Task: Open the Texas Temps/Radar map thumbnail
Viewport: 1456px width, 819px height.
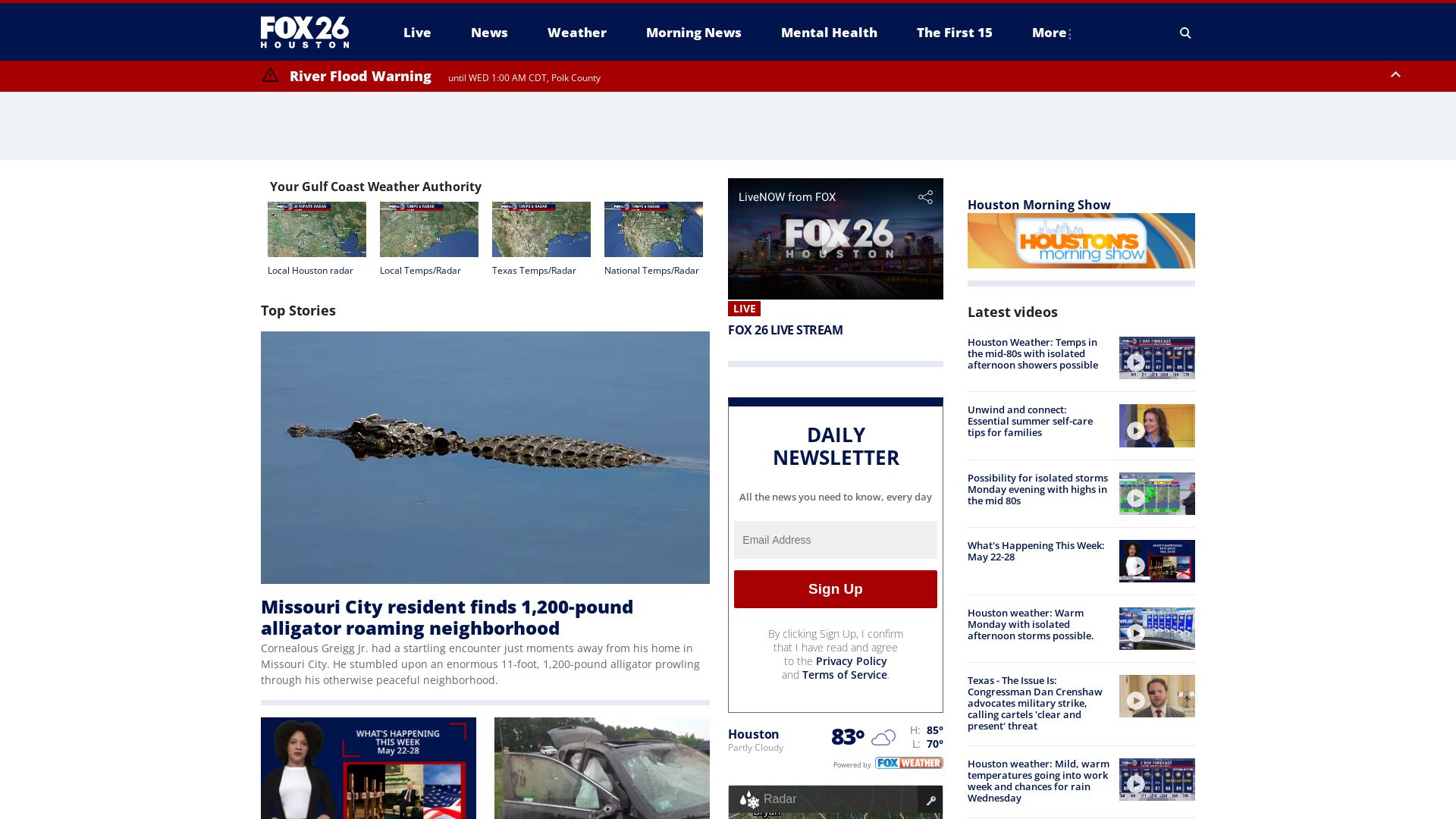Action: (541, 229)
